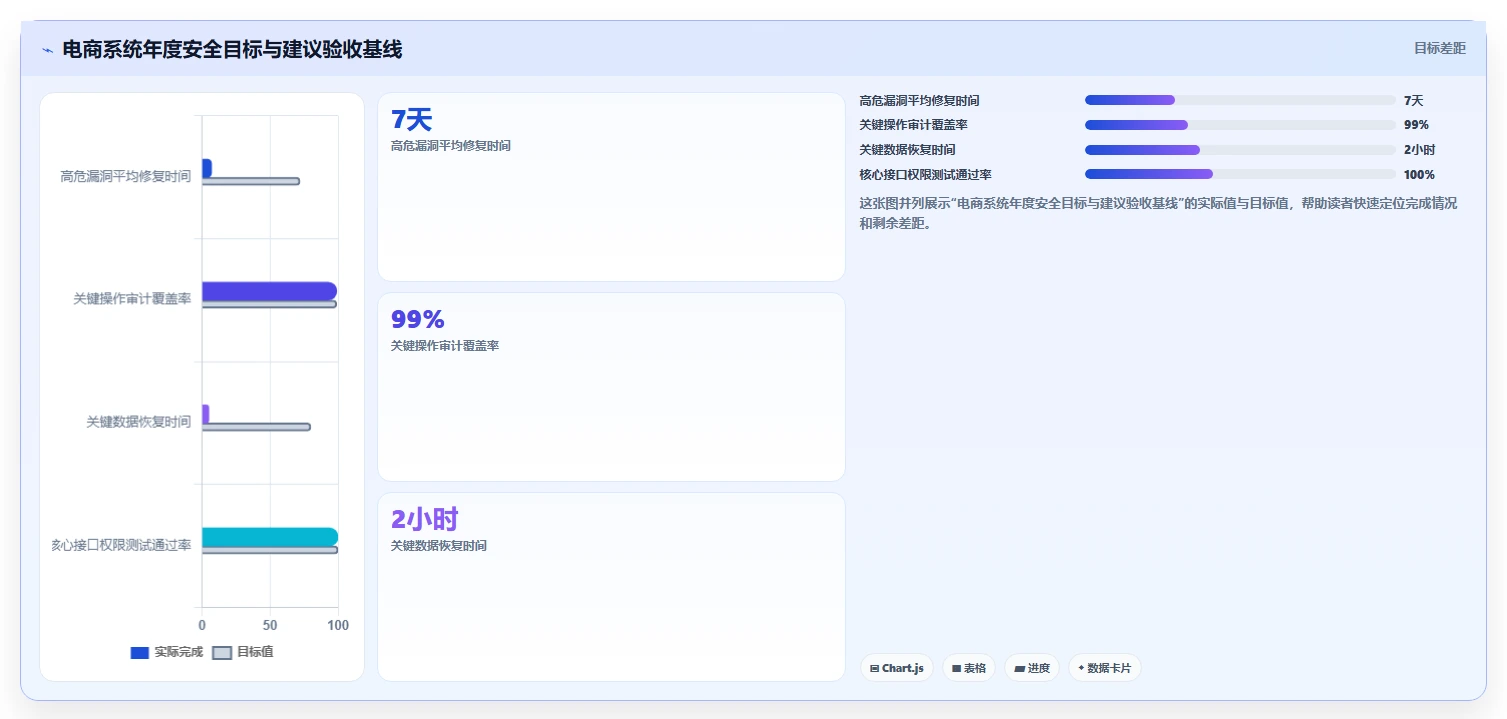Click the large 2小时 value in the third card
Viewport: 1507px width, 719px height.
coord(424,520)
